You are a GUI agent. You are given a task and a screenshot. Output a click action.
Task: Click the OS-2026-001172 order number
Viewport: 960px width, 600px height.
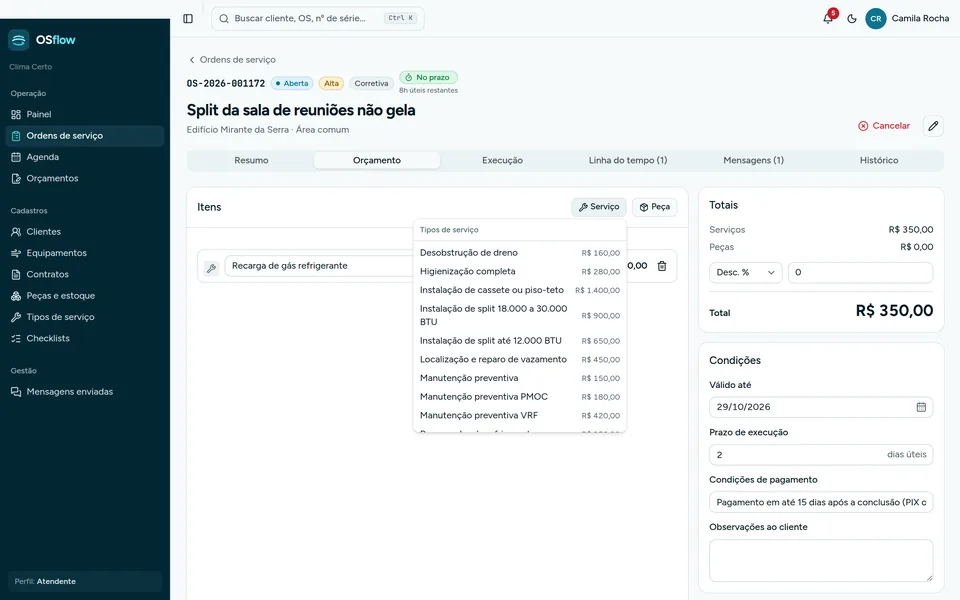tap(226, 83)
